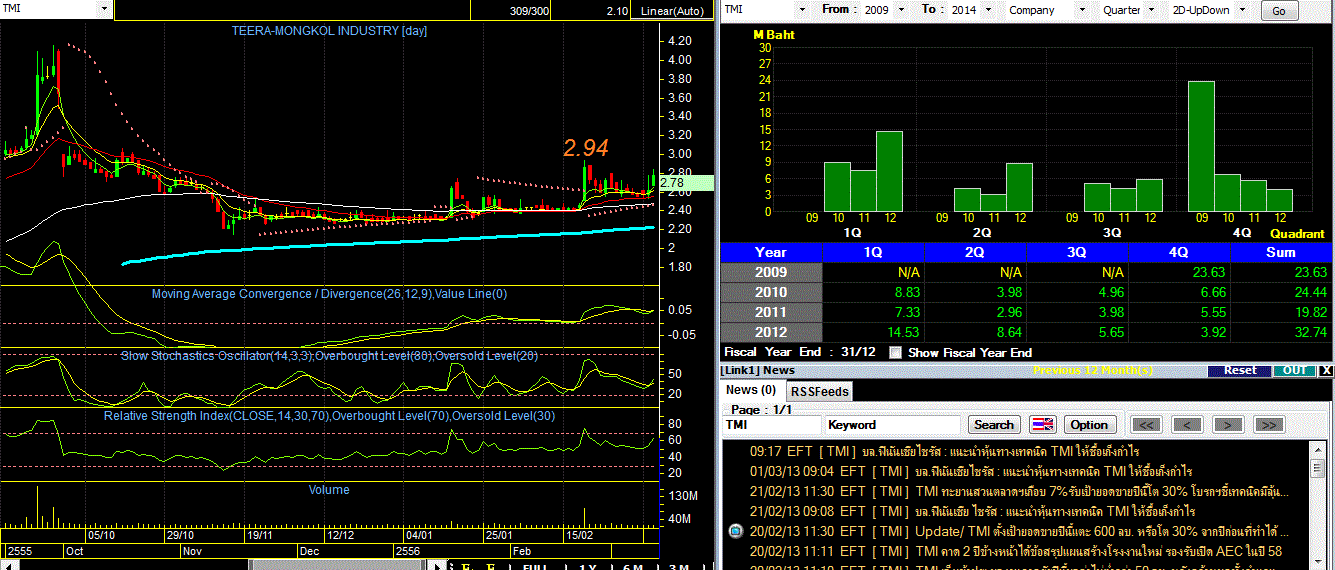Set chart range to 3 M
The height and width of the screenshot is (570, 1335).
coord(678,566)
